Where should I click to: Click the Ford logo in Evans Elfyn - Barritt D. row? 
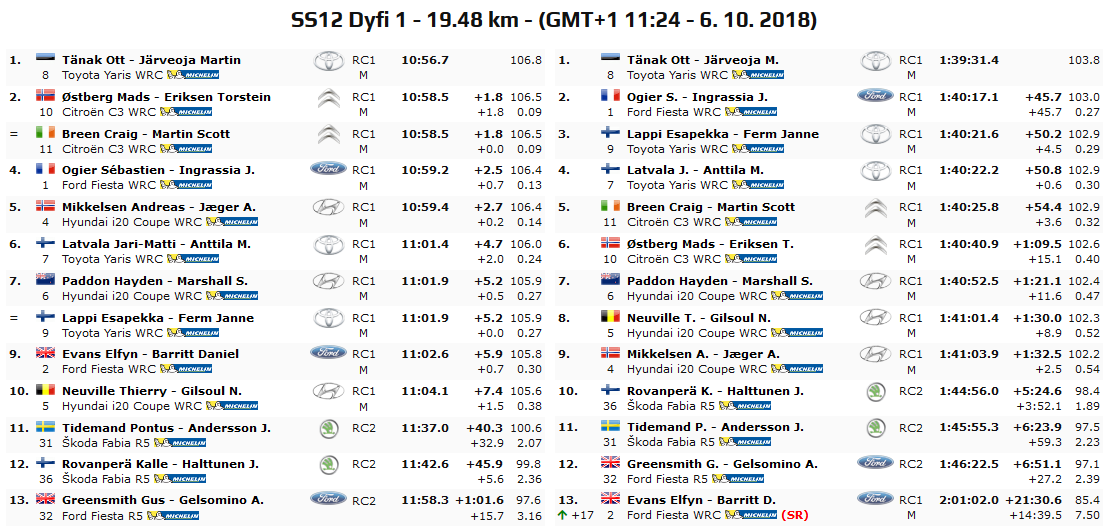pos(875,499)
